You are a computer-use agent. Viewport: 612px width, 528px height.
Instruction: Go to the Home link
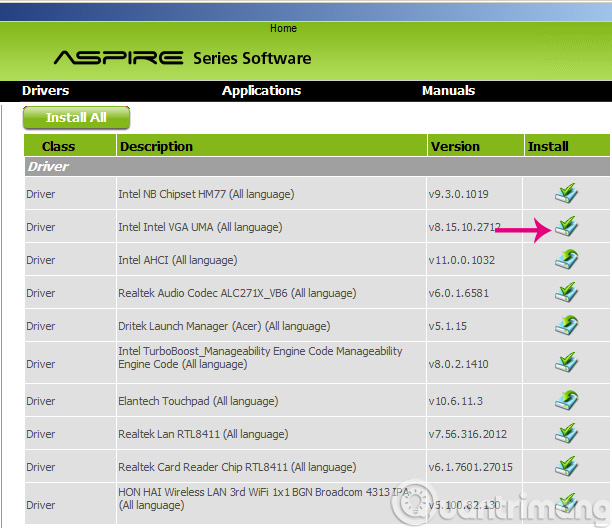[283, 28]
